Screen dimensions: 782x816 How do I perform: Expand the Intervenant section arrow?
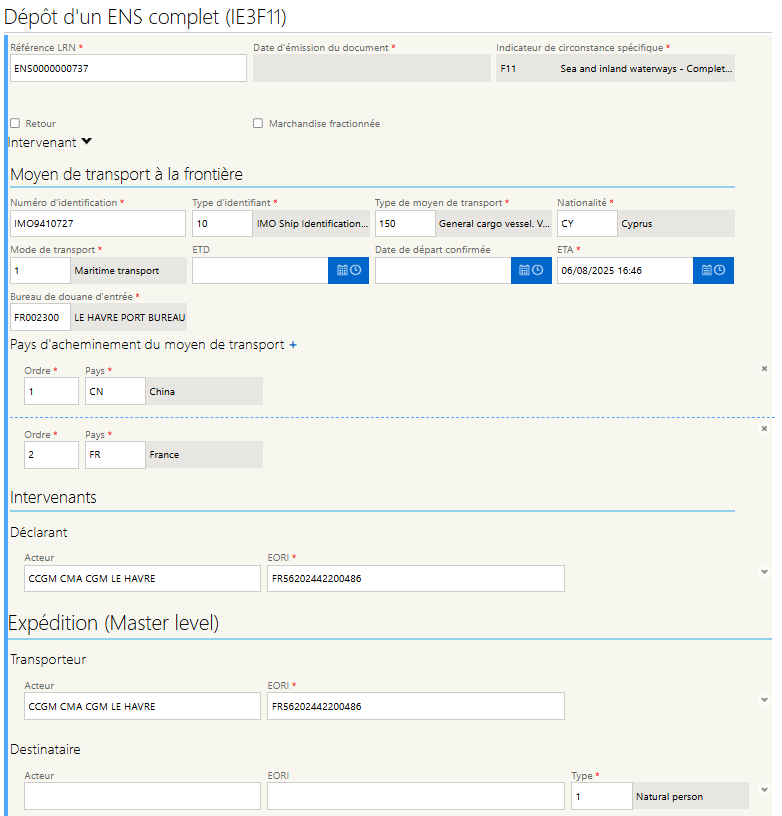pos(87,142)
